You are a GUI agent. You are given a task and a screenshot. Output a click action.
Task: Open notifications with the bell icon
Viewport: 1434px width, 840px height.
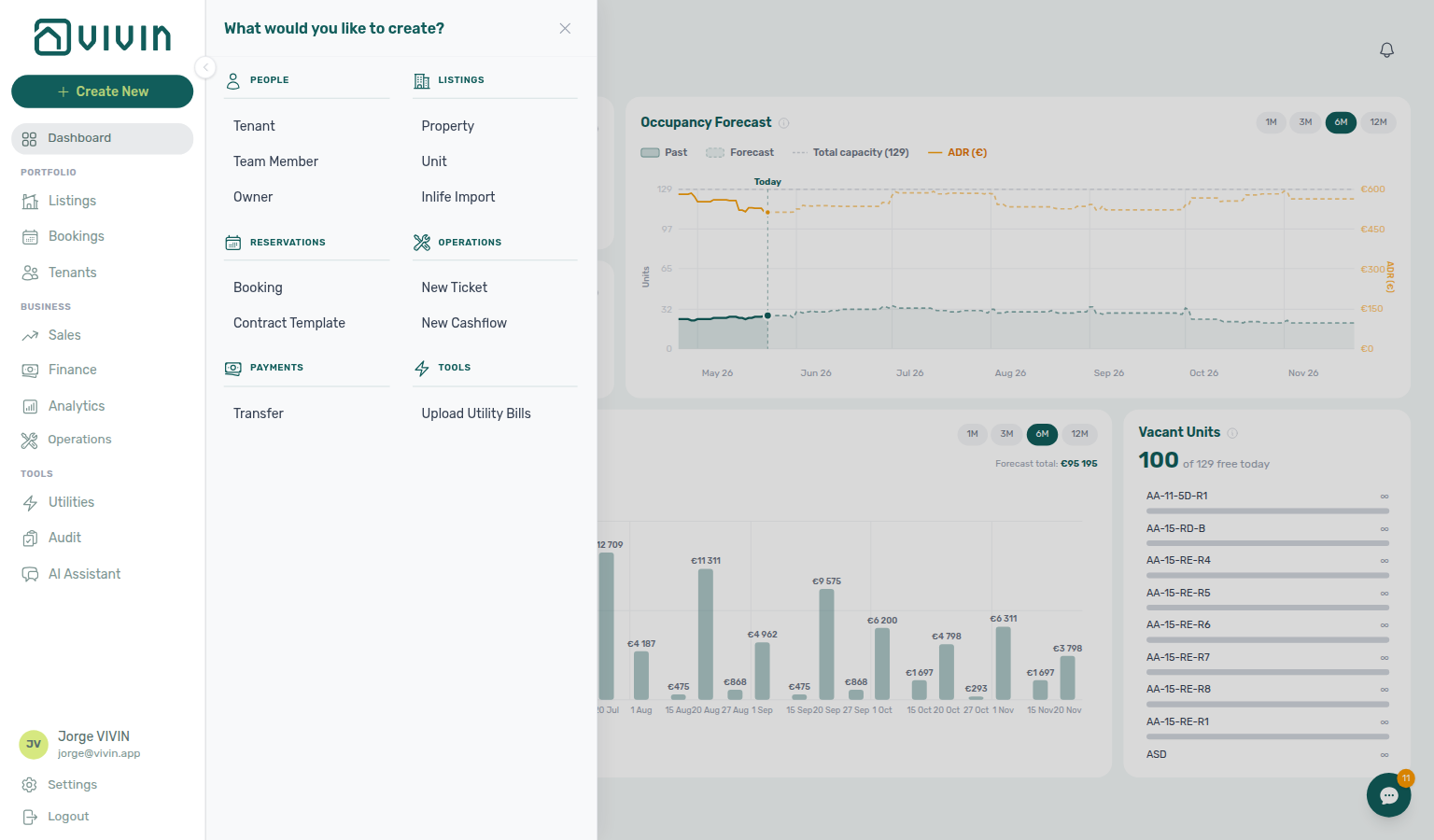1386,50
